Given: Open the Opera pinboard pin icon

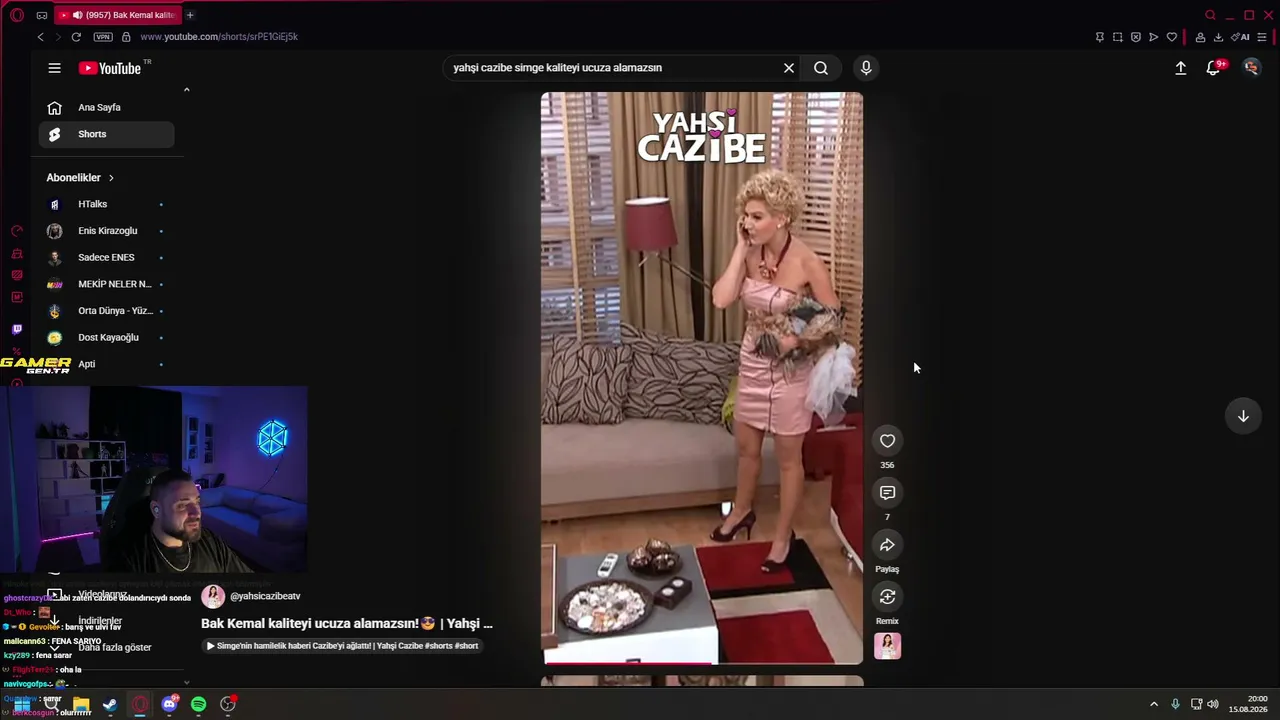Looking at the screenshot, I should 1100,37.
